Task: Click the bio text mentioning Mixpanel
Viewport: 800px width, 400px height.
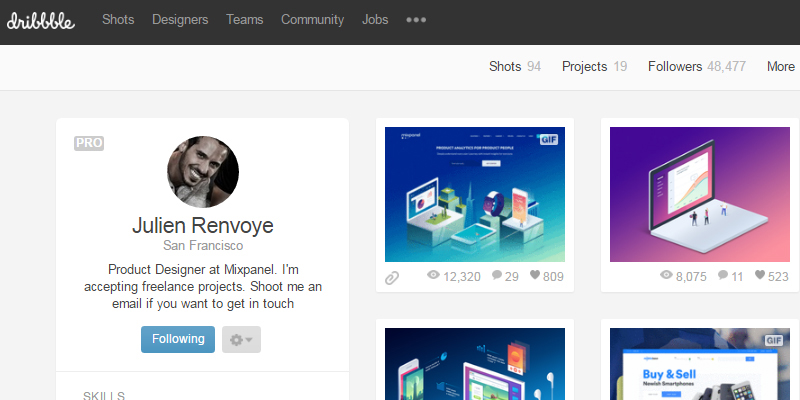Action: (203, 286)
